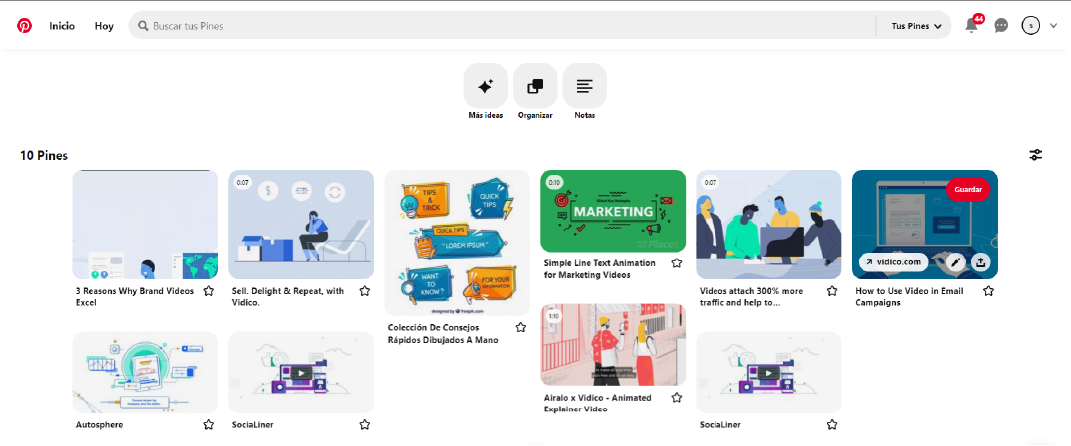Star the Videos attach 300% more traffic pin

(x=832, y=291)
